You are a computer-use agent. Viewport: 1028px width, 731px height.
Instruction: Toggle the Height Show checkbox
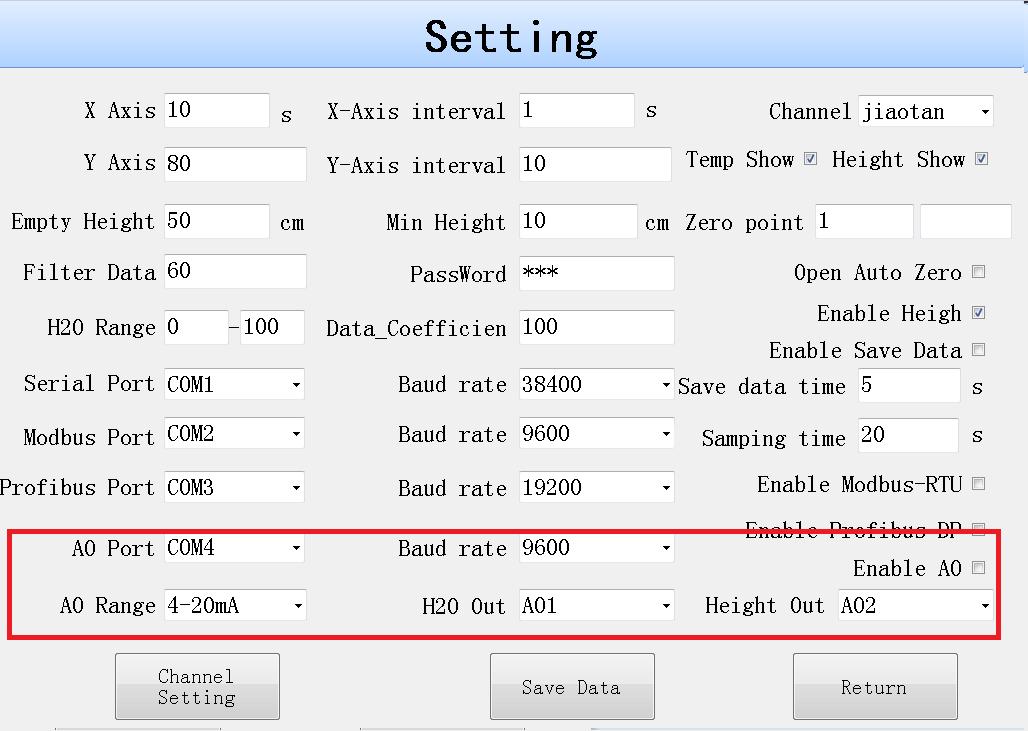point(981,159)
